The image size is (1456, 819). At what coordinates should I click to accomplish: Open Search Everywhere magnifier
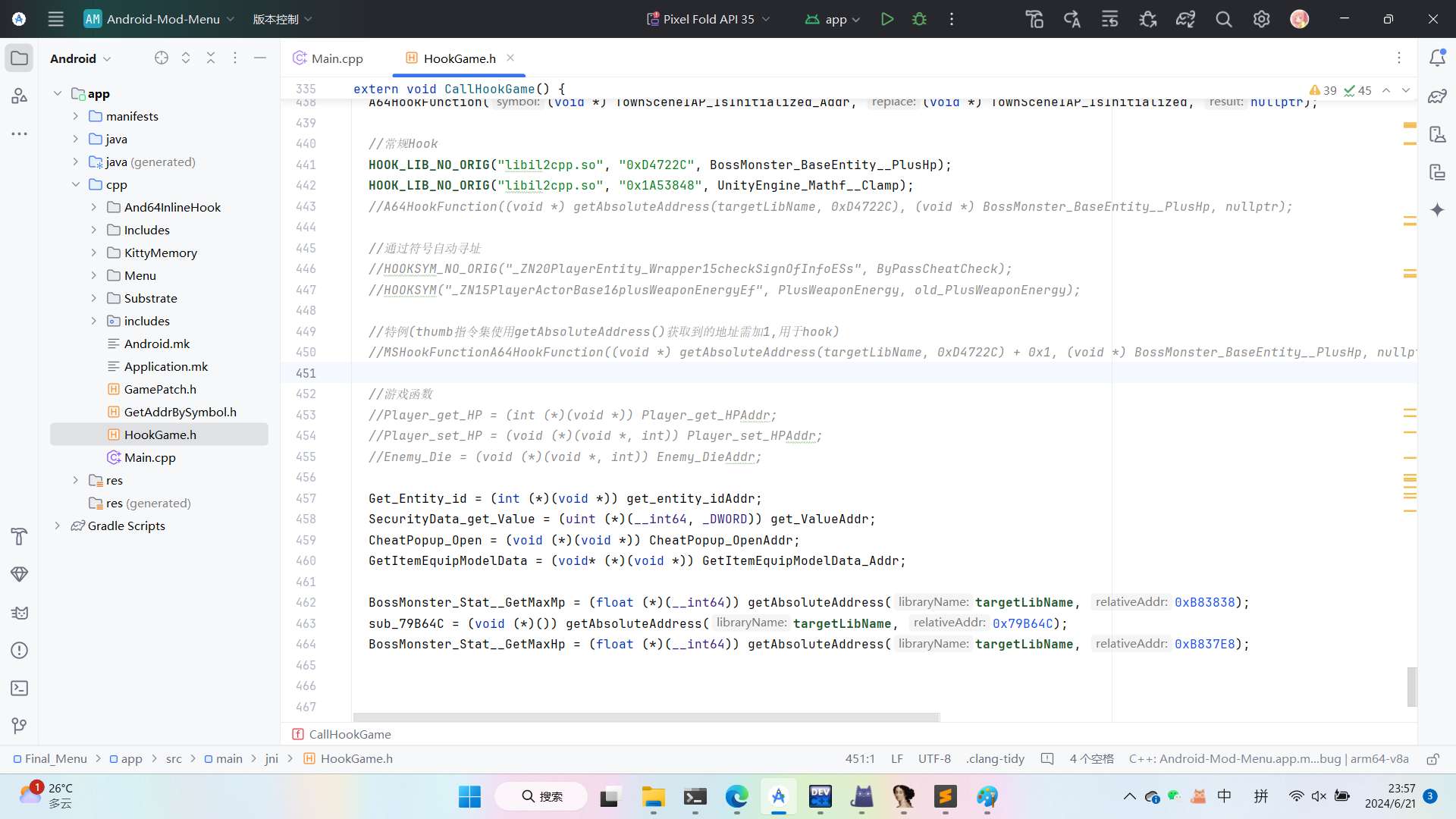pyautogui.click(x=1223, y=19)
